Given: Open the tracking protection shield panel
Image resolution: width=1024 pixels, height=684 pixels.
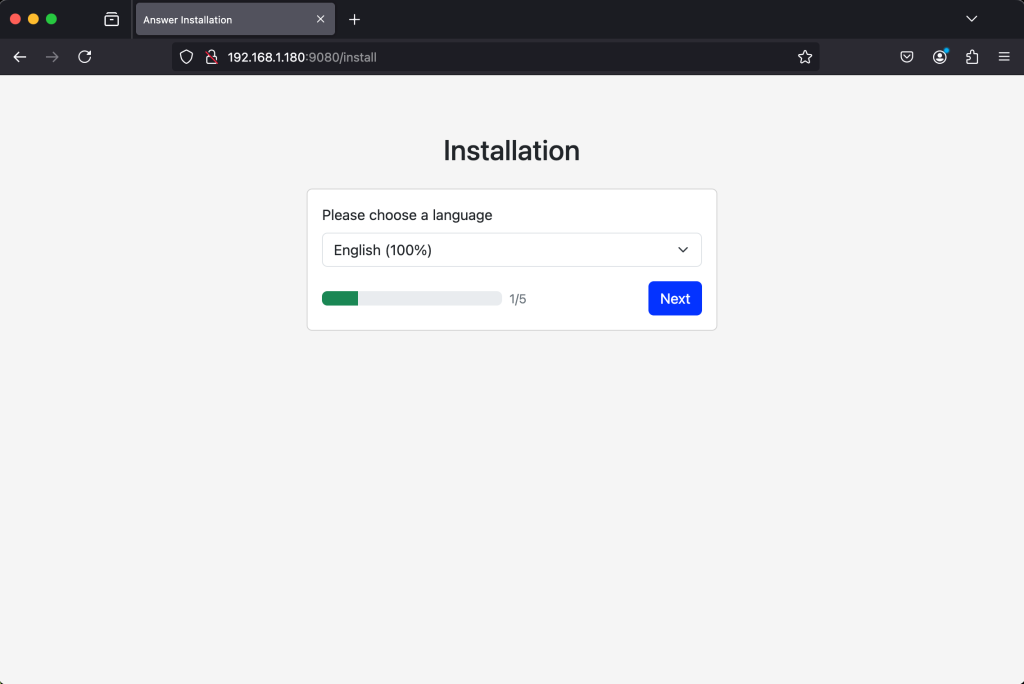Looking at the screenshot, I should [x=186, y=57].
